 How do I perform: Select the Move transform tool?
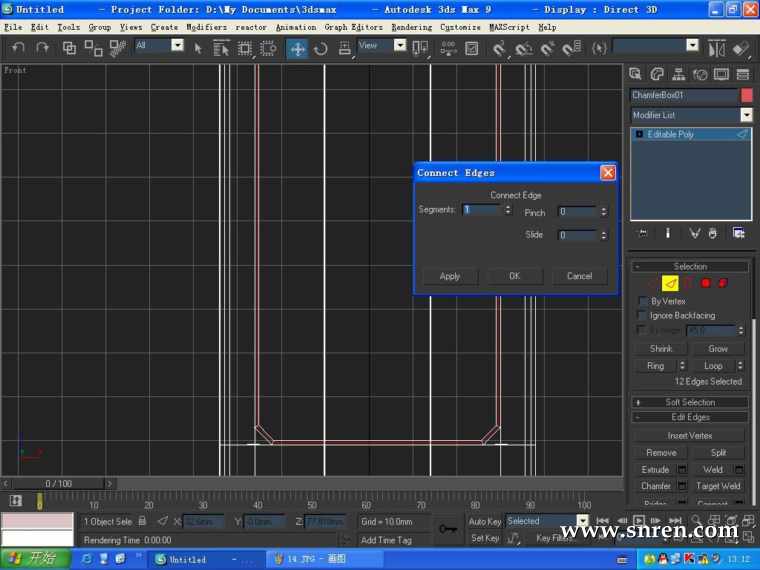pyautogui.click(x=298, y=48)
